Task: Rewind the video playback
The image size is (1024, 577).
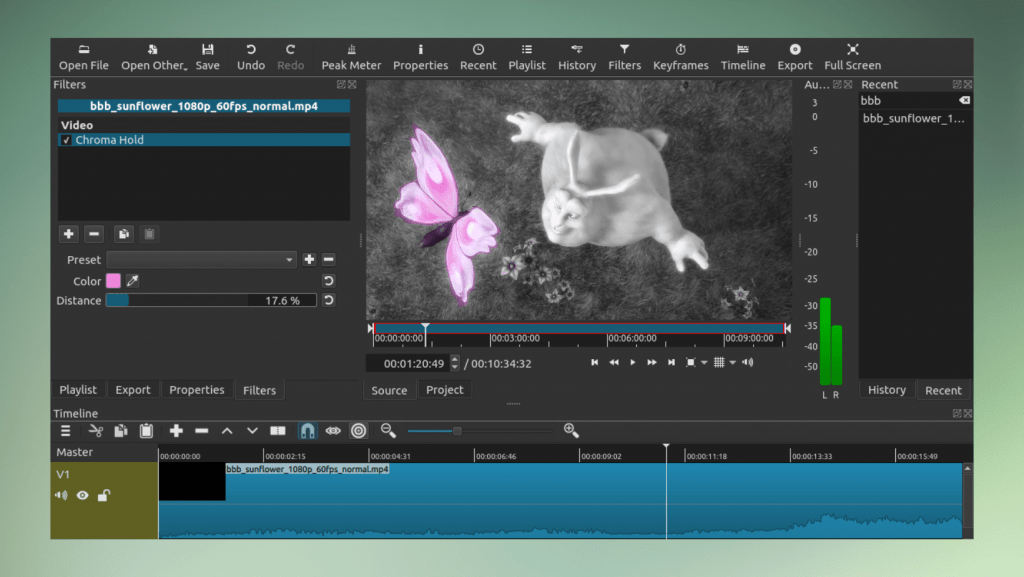Action: pyautogui.click(x=614, y=362)
